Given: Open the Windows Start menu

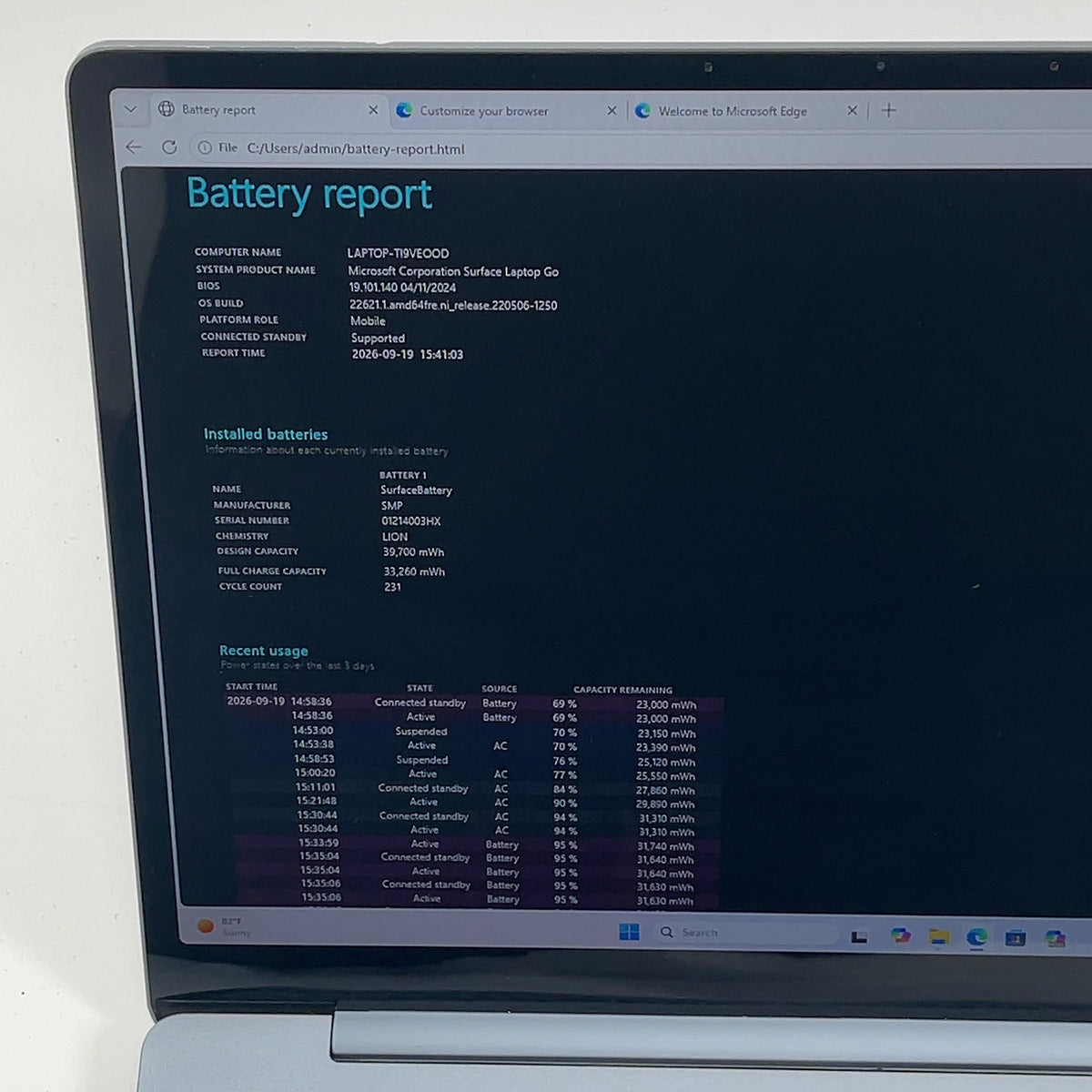Looking at the screenshot, I should pyautogui.click(x=629, y=932).
